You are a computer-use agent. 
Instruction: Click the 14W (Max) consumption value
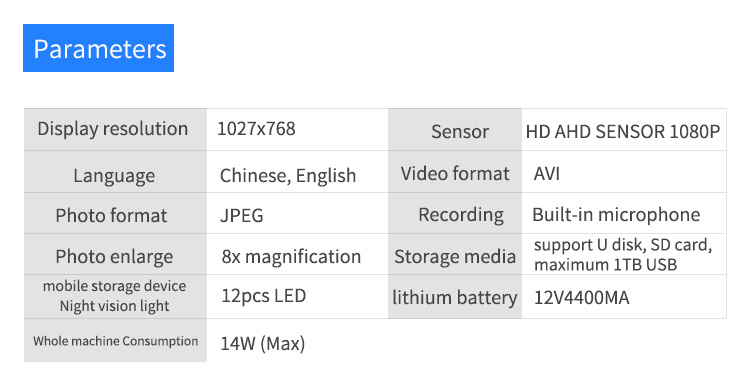point(263,344)
